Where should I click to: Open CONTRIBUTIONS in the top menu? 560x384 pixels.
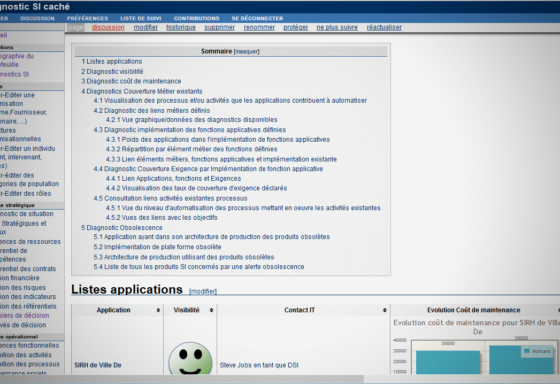point(196,19)
